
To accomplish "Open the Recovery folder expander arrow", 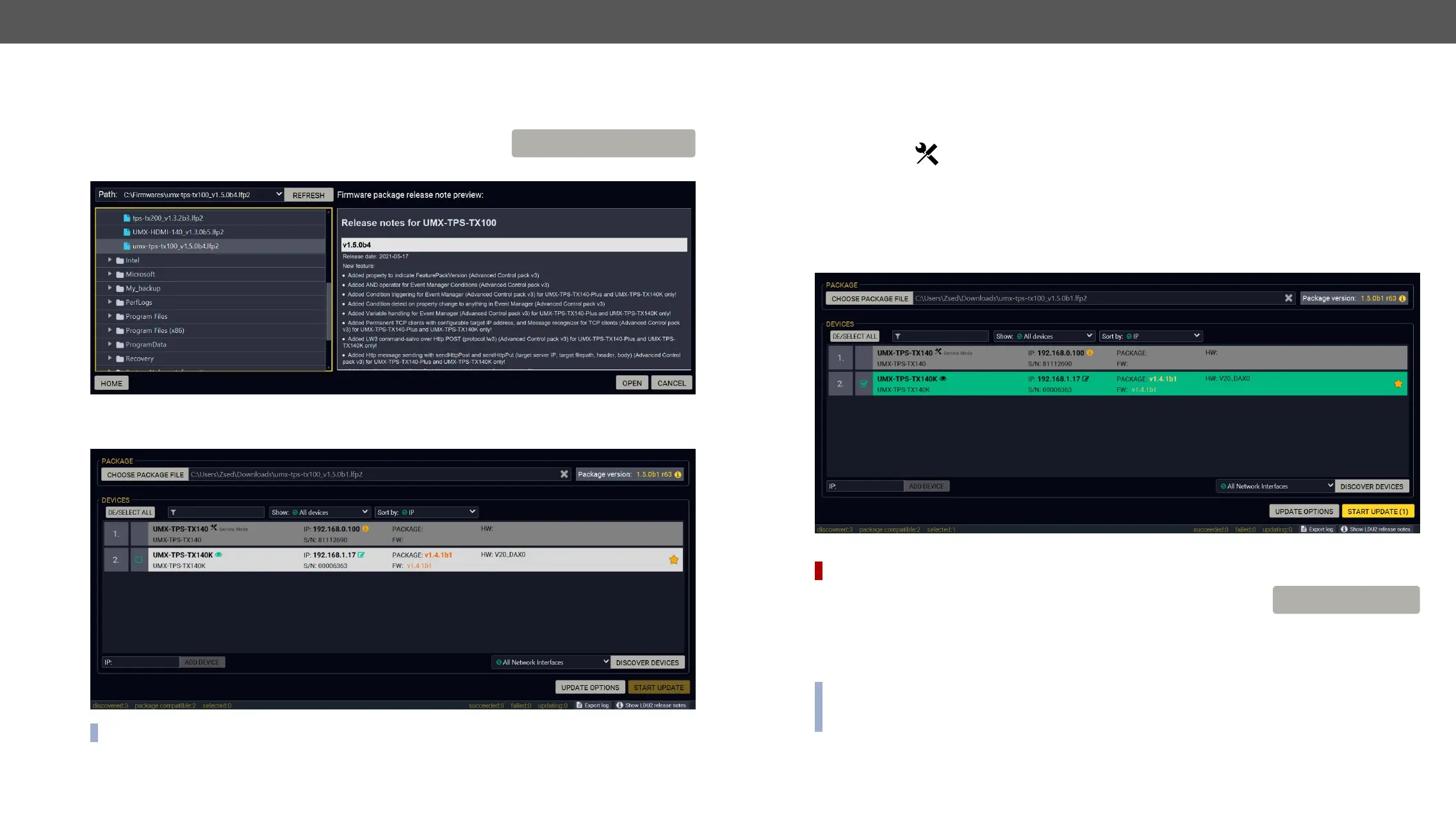I will point(110,359).
